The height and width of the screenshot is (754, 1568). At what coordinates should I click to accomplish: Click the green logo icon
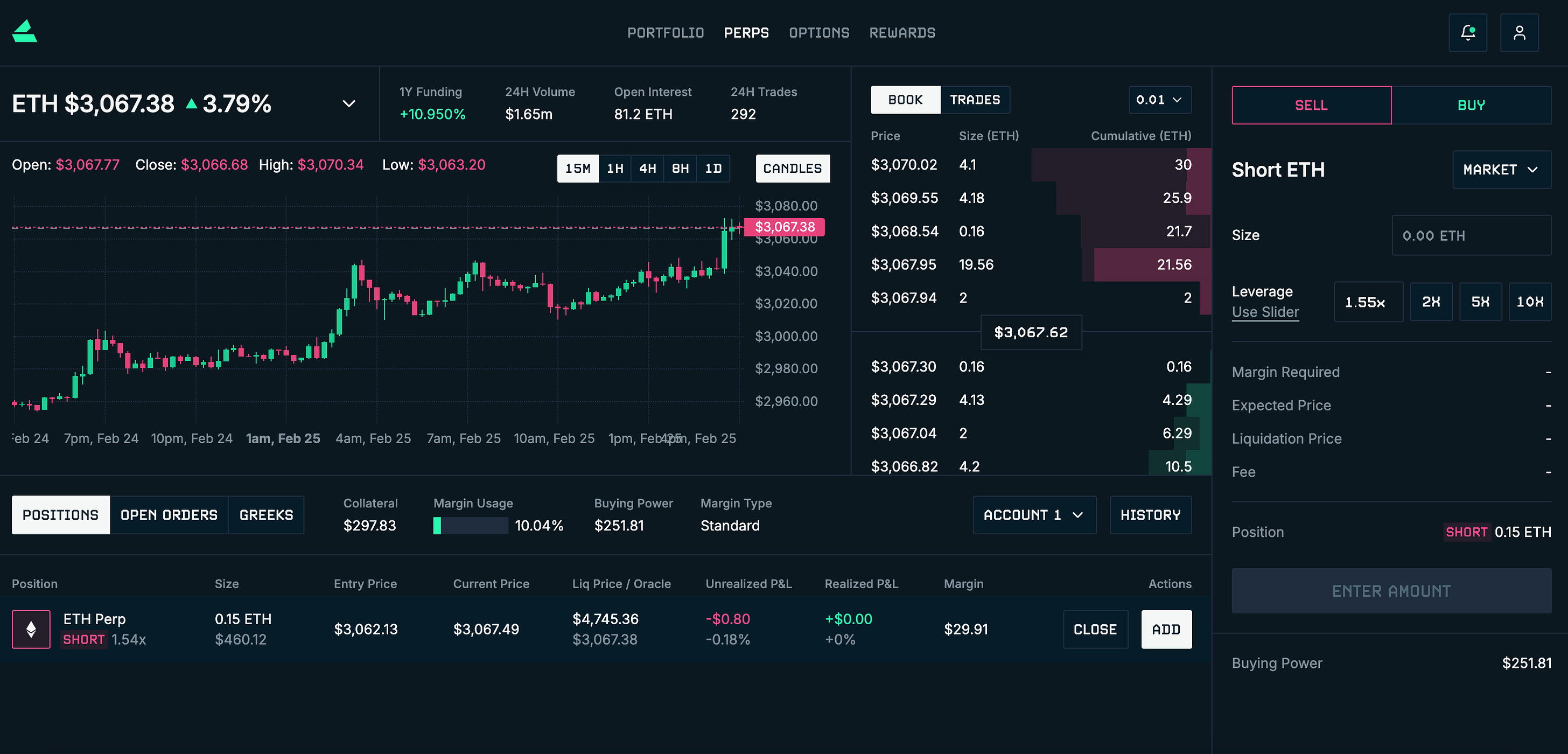(24, 32)
